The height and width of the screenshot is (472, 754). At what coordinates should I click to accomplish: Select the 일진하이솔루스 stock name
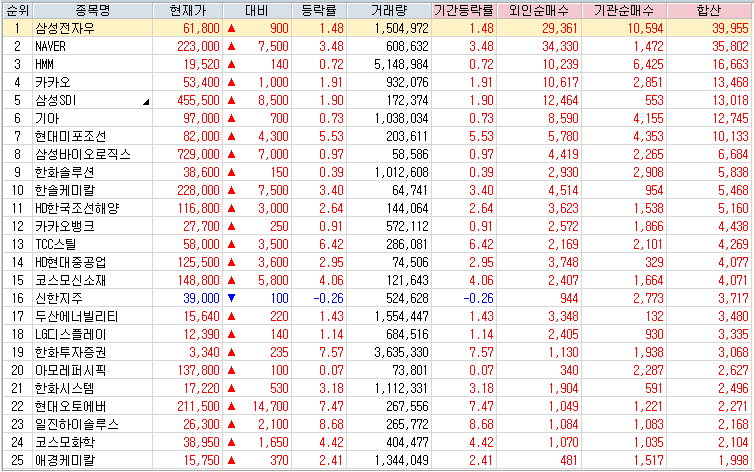[x=77, y=424]
